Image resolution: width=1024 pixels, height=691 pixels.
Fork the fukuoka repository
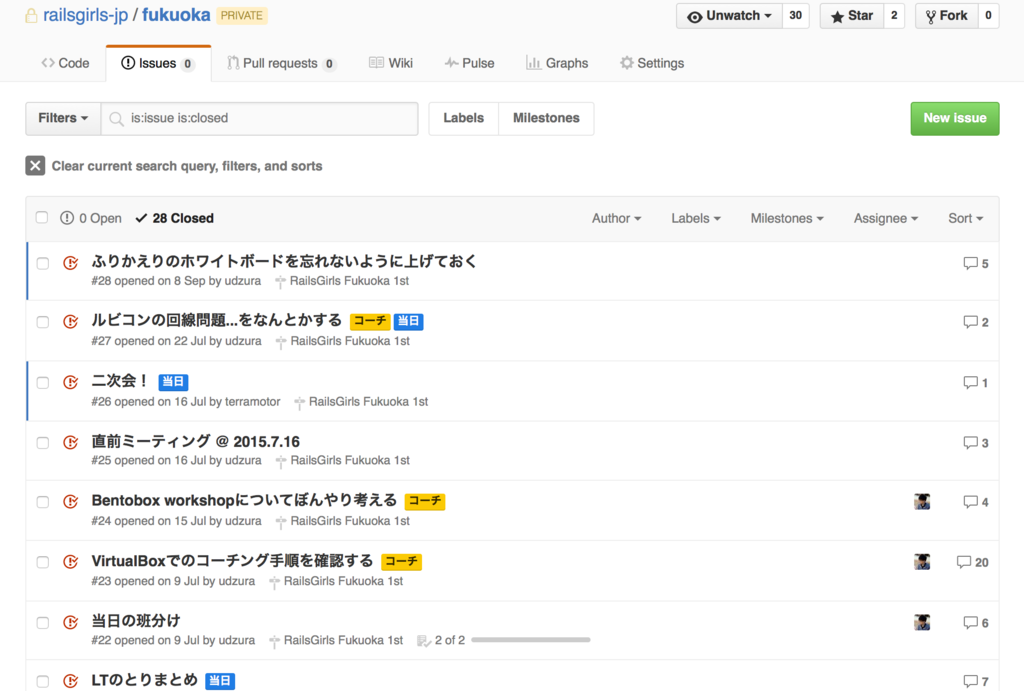coord(946,16)
